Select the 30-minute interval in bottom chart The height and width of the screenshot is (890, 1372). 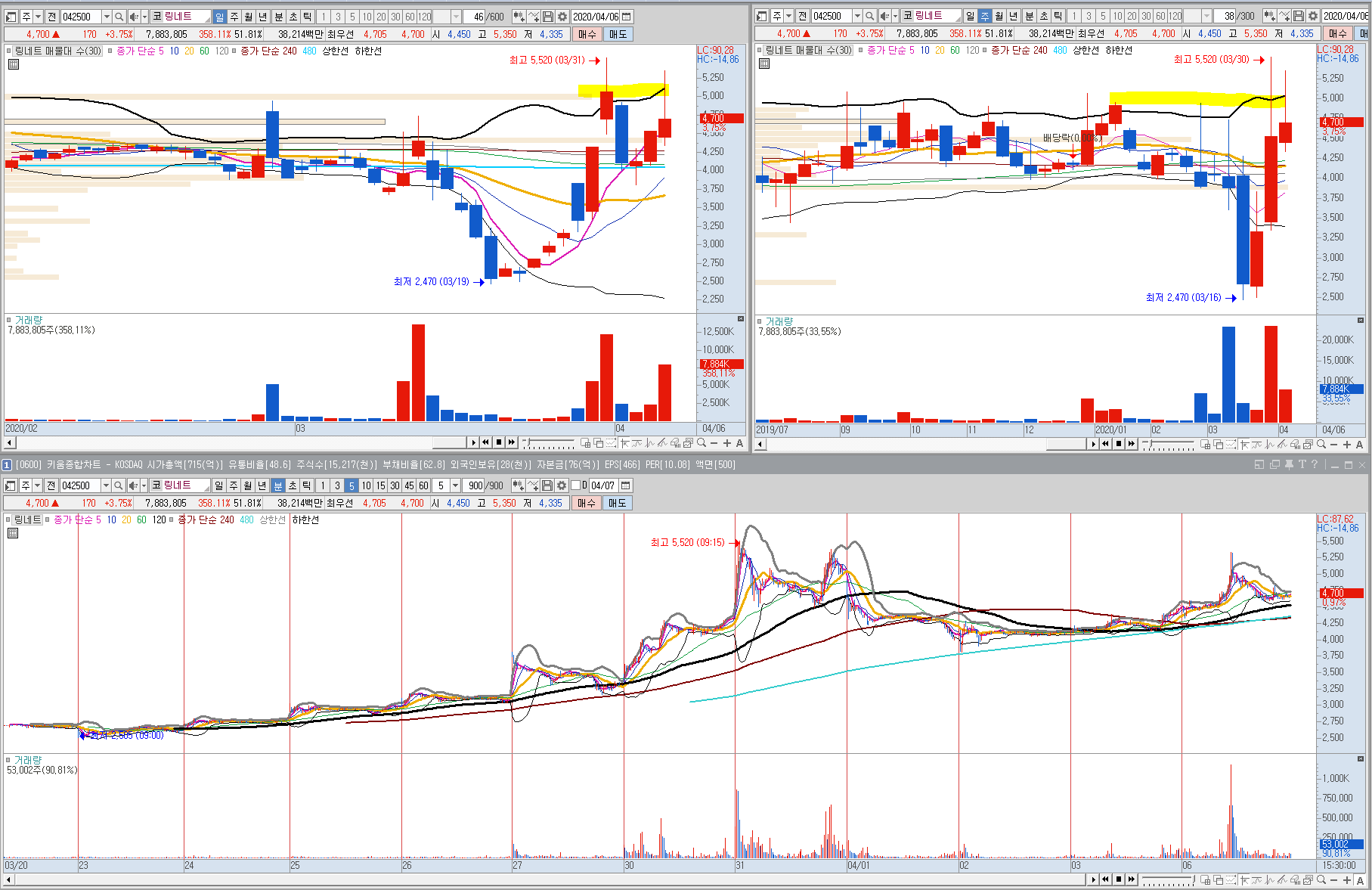pos(395,485)
